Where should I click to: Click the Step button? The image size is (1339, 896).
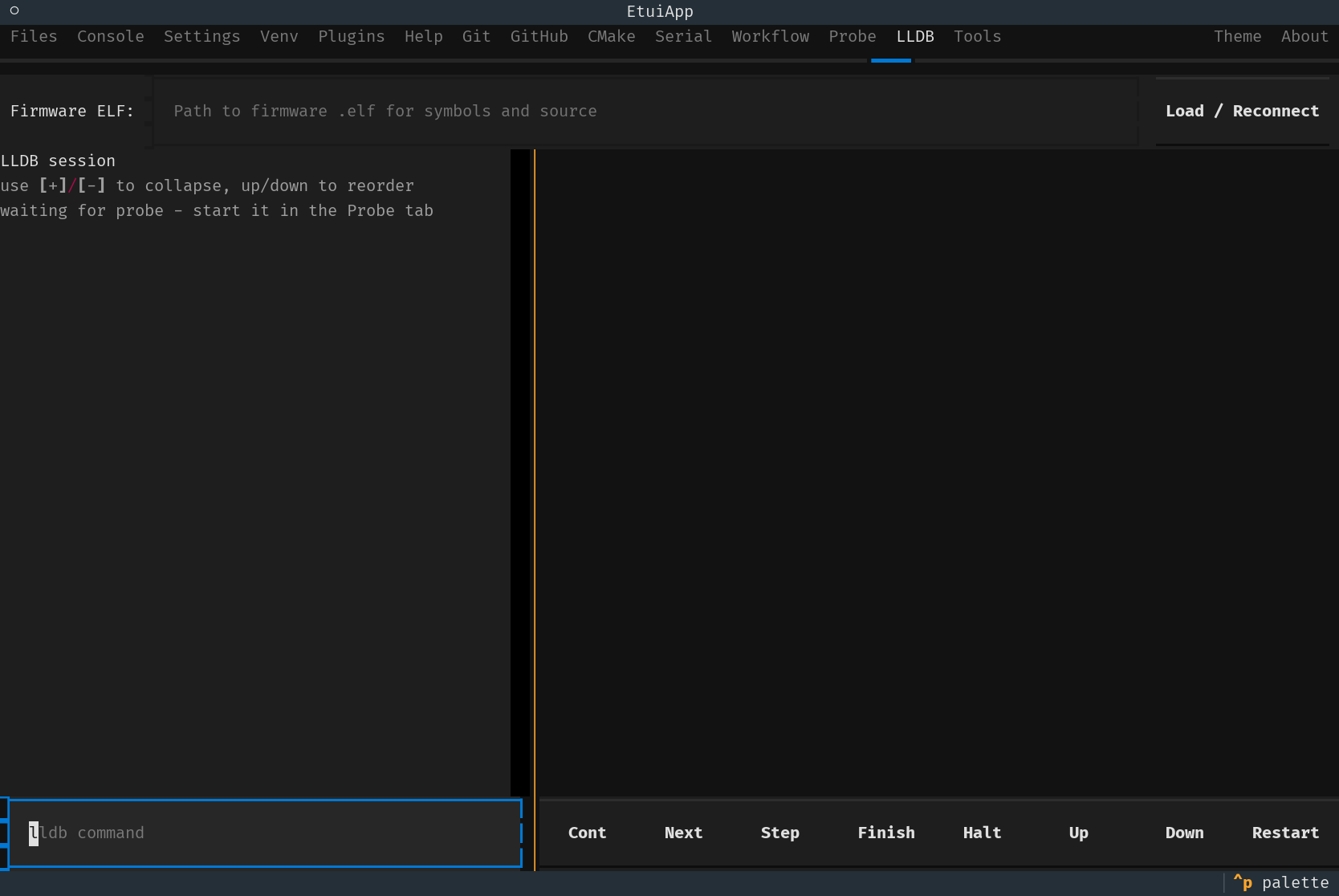click(780, 833)
